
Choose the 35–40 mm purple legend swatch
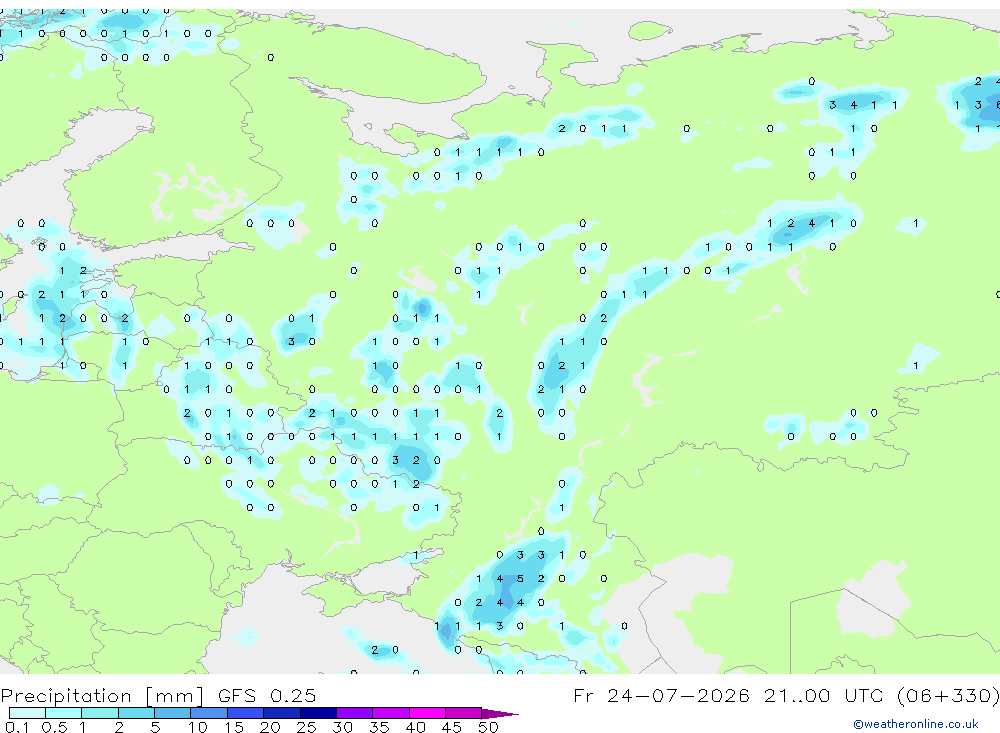[391, 713]
